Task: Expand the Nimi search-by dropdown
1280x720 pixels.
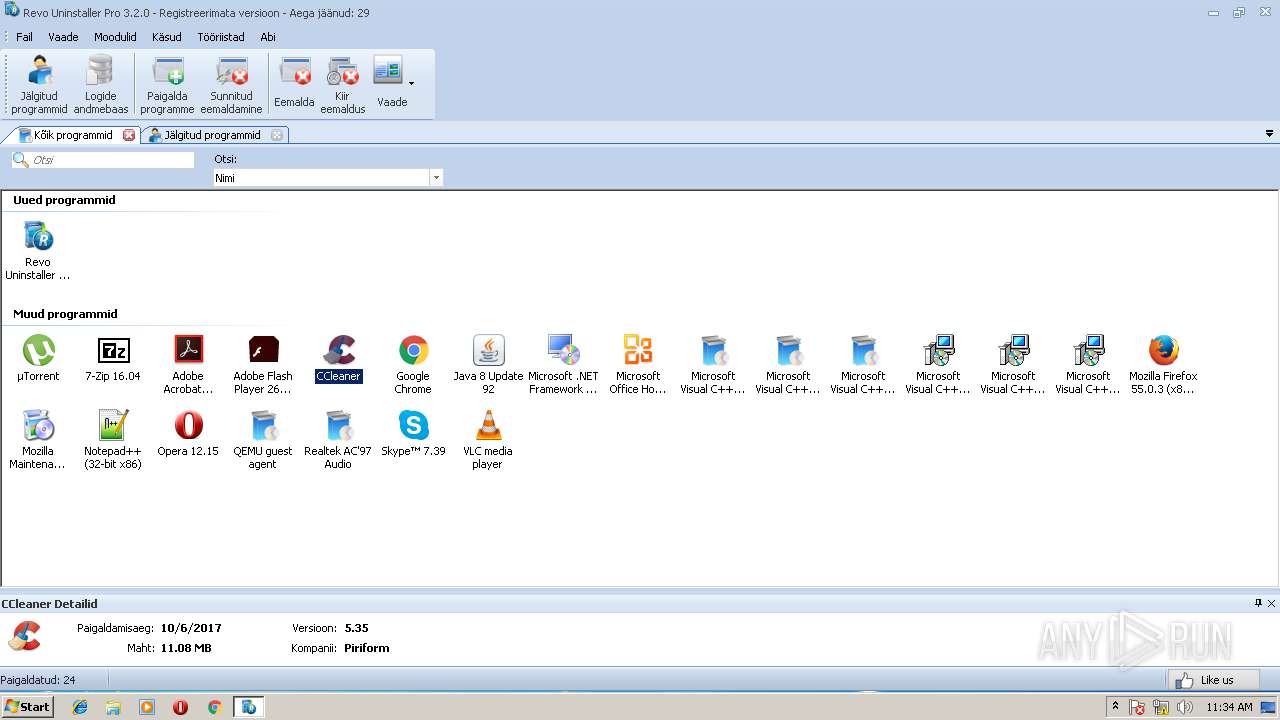Action: [x=436, y=178]
